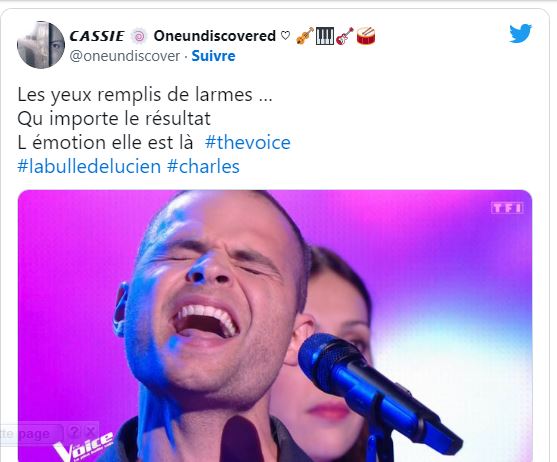Viewport: 557px width, 462px height.
Task: Open the #charles hashtag
Action: [x=203, y=167]
